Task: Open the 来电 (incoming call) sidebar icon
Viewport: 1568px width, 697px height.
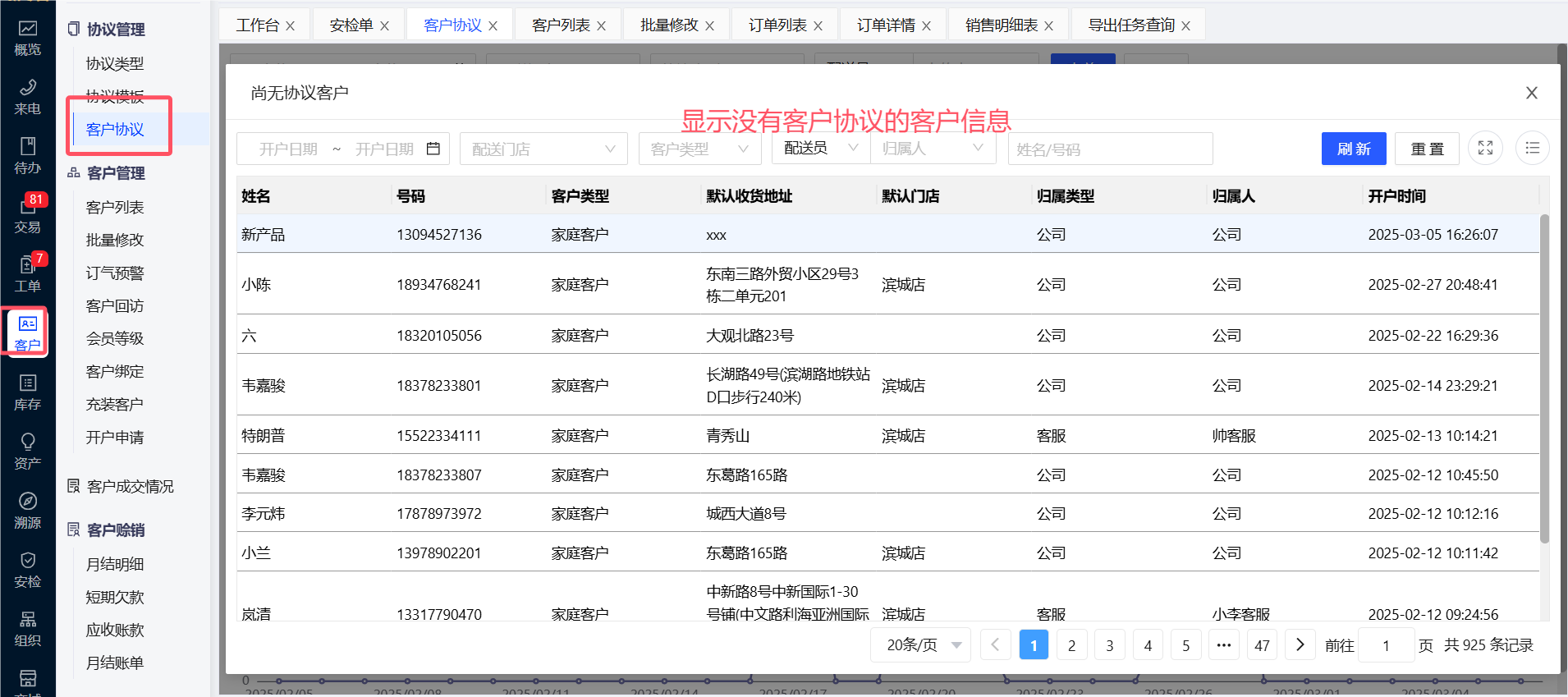Action: [27, 96]
